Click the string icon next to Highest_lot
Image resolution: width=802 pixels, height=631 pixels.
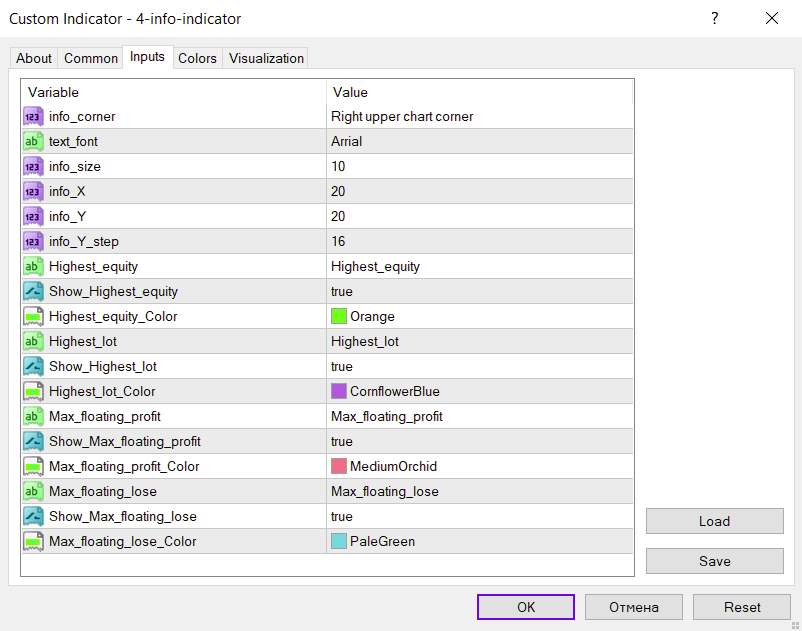(x=33, y=341)
